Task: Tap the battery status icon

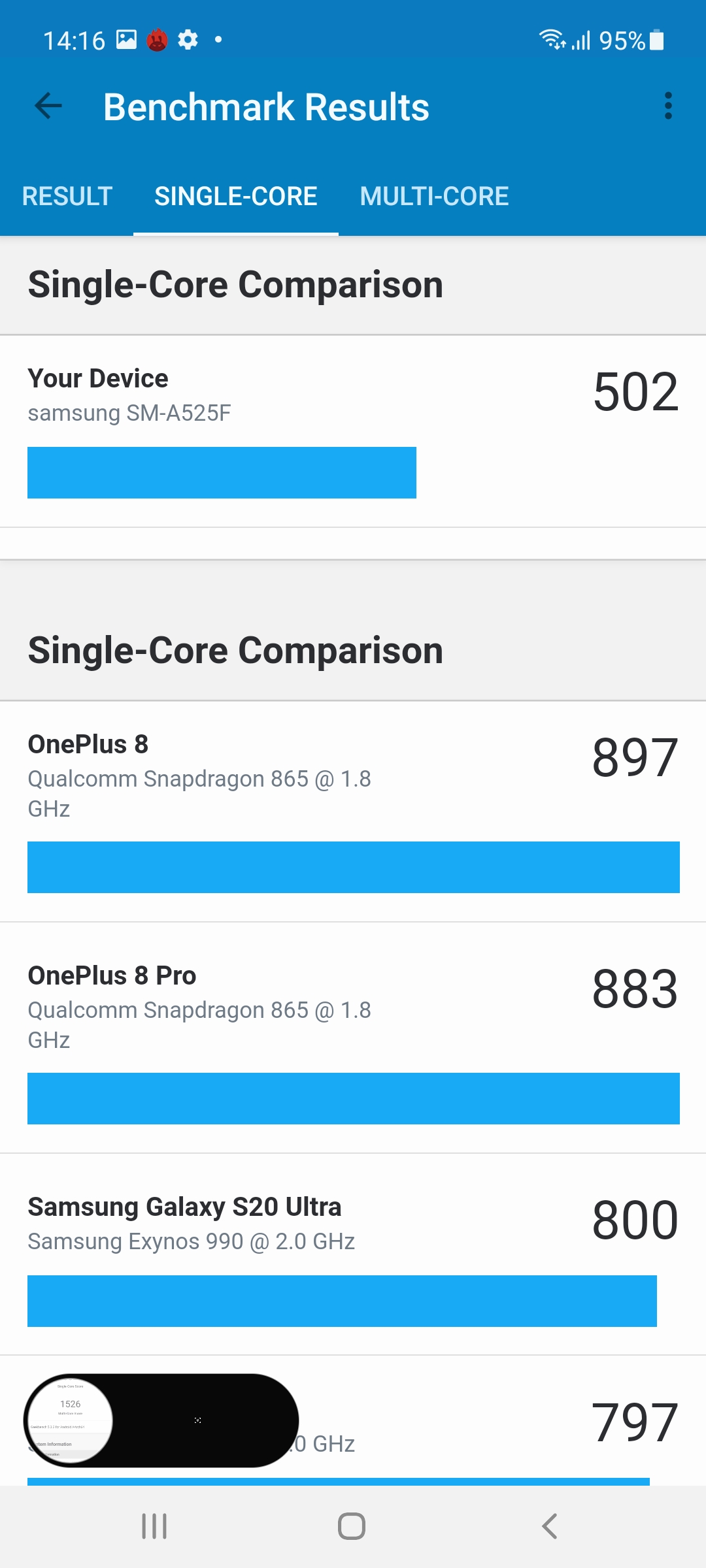Action: click(x=657, y=41)
